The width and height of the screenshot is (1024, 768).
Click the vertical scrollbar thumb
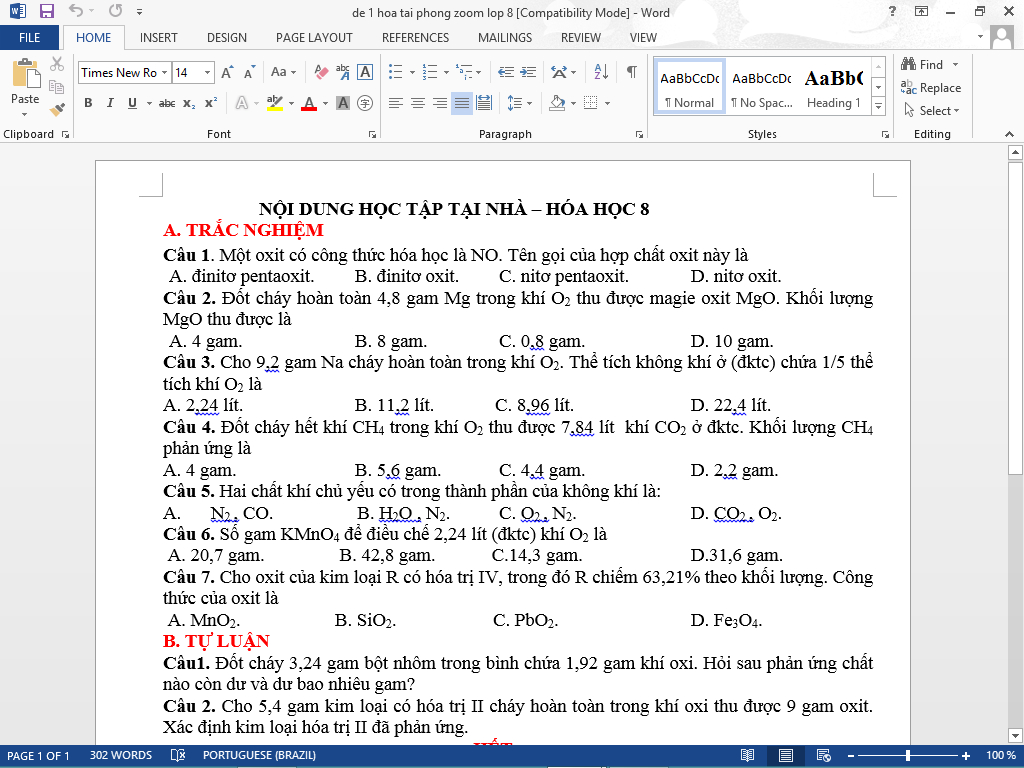[1015, 319]
